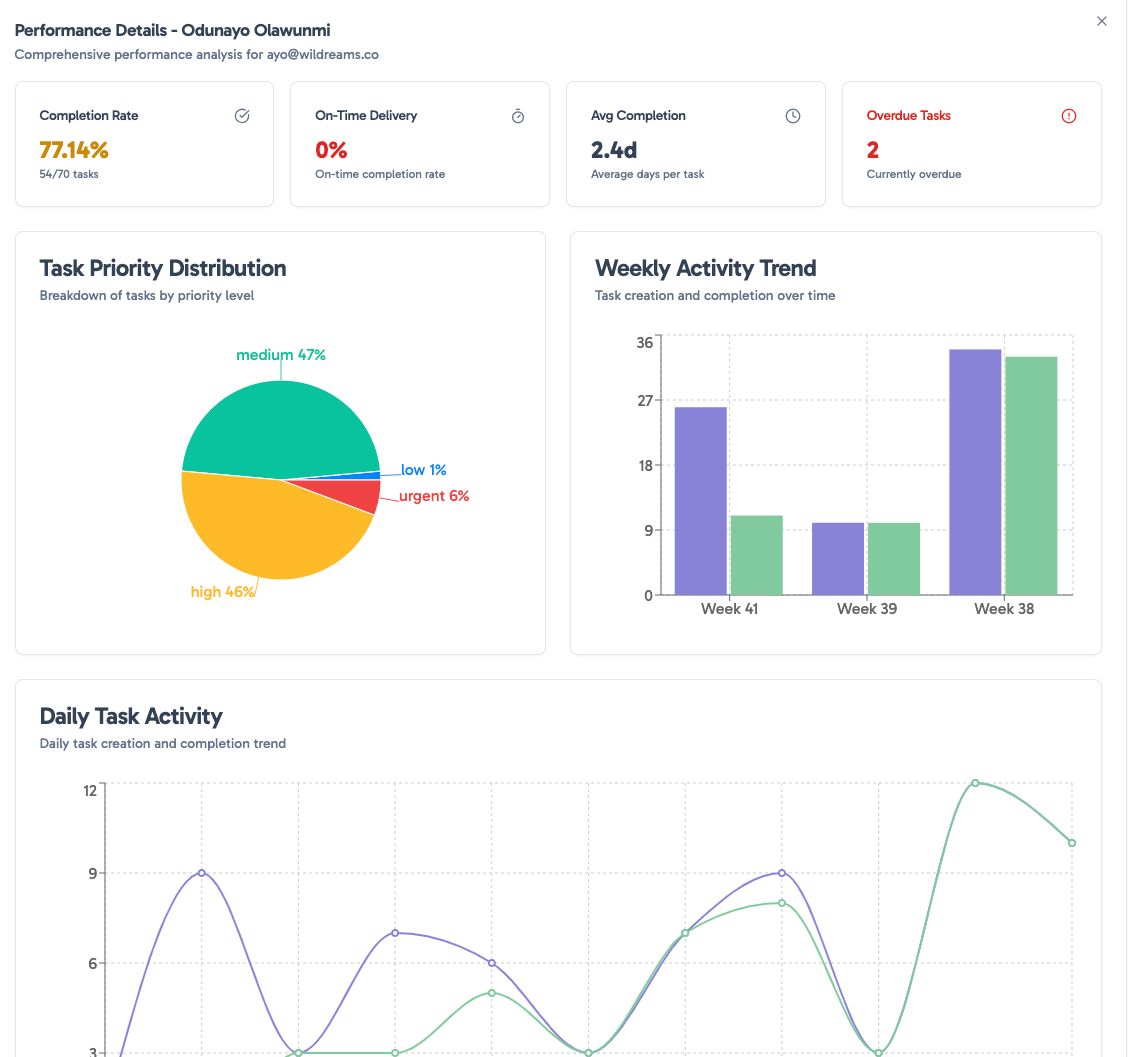Click the email ayo@wildreams.co in subtitle

click(322, 55)
